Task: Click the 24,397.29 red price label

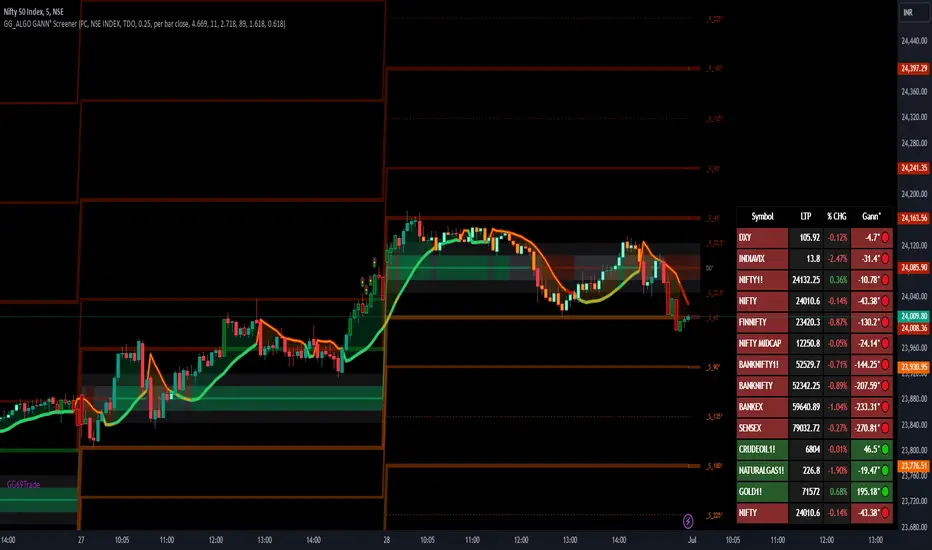Action: pos(914,68)
